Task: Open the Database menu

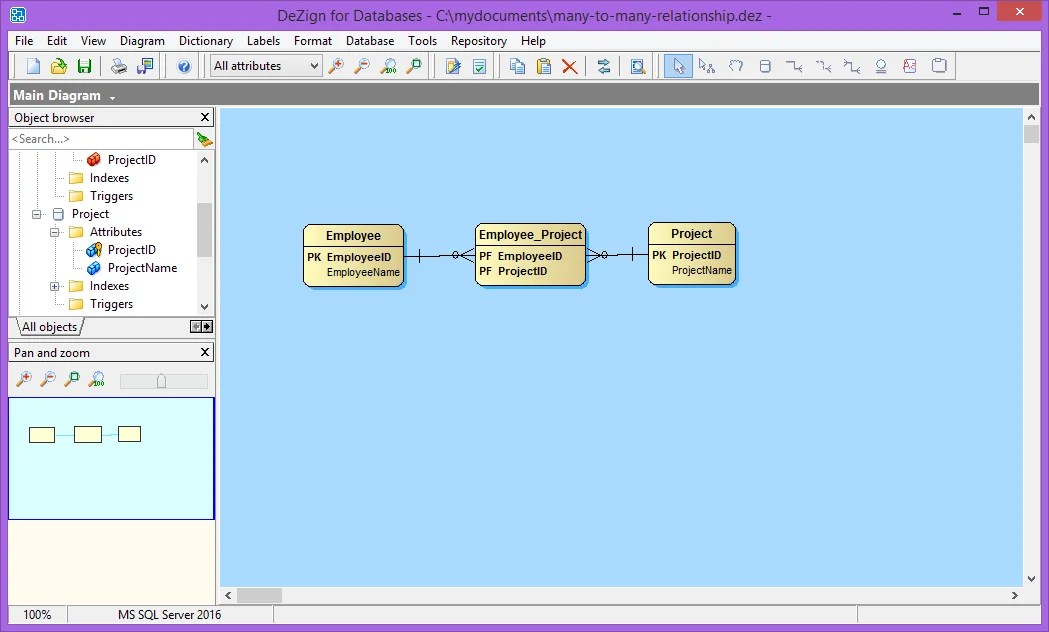Action: click(369, 41)
